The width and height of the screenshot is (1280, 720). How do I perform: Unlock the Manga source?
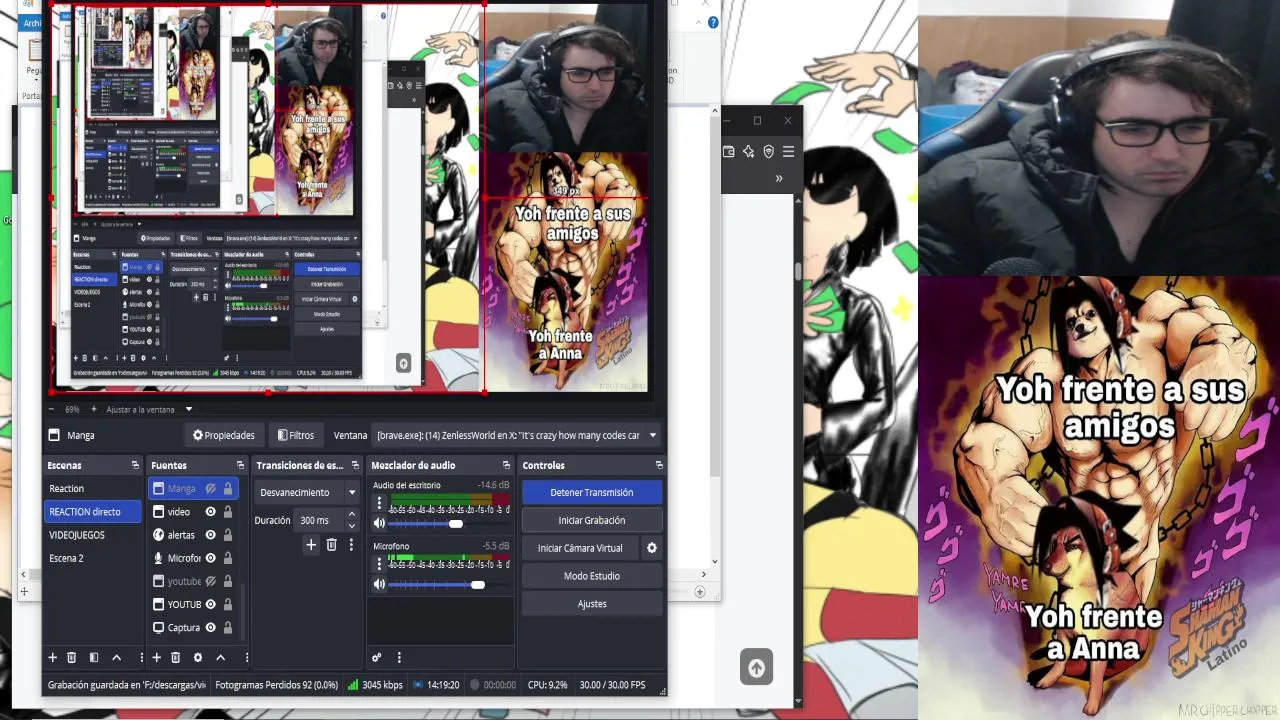(228, 488)
